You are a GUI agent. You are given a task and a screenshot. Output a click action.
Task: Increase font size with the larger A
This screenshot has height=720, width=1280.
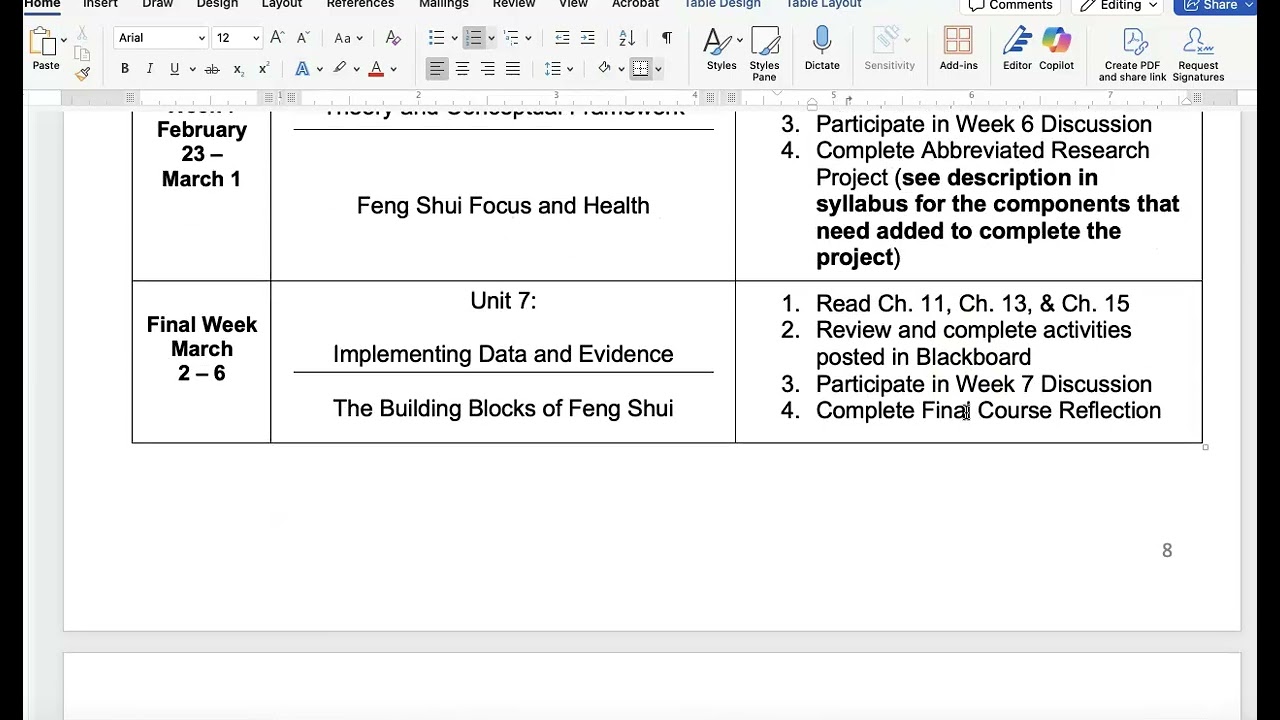[x=277, y=38]
